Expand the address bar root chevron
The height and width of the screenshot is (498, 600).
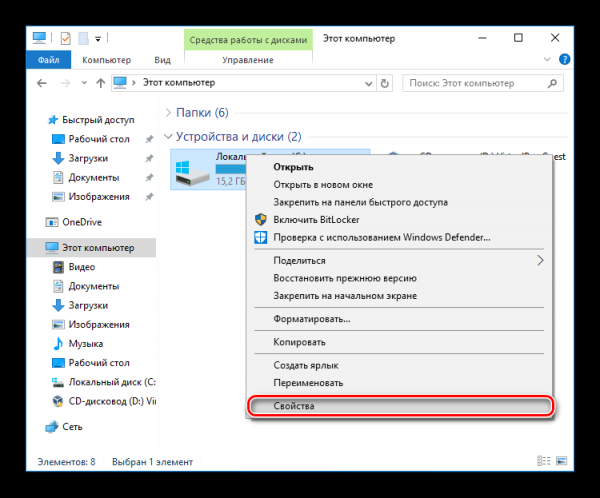(134, 83)
